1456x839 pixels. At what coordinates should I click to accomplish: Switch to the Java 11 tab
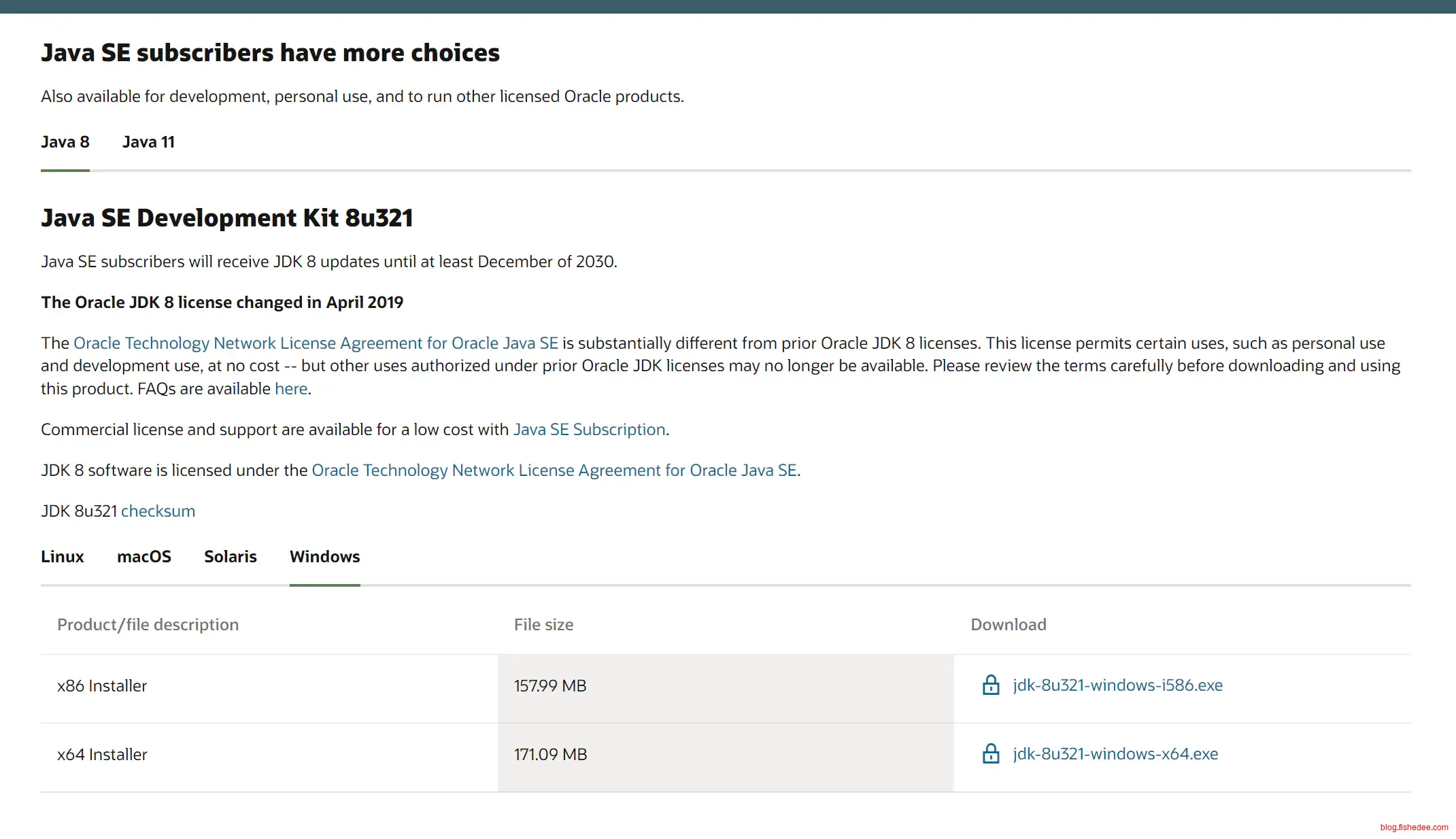tap(148, 142)
